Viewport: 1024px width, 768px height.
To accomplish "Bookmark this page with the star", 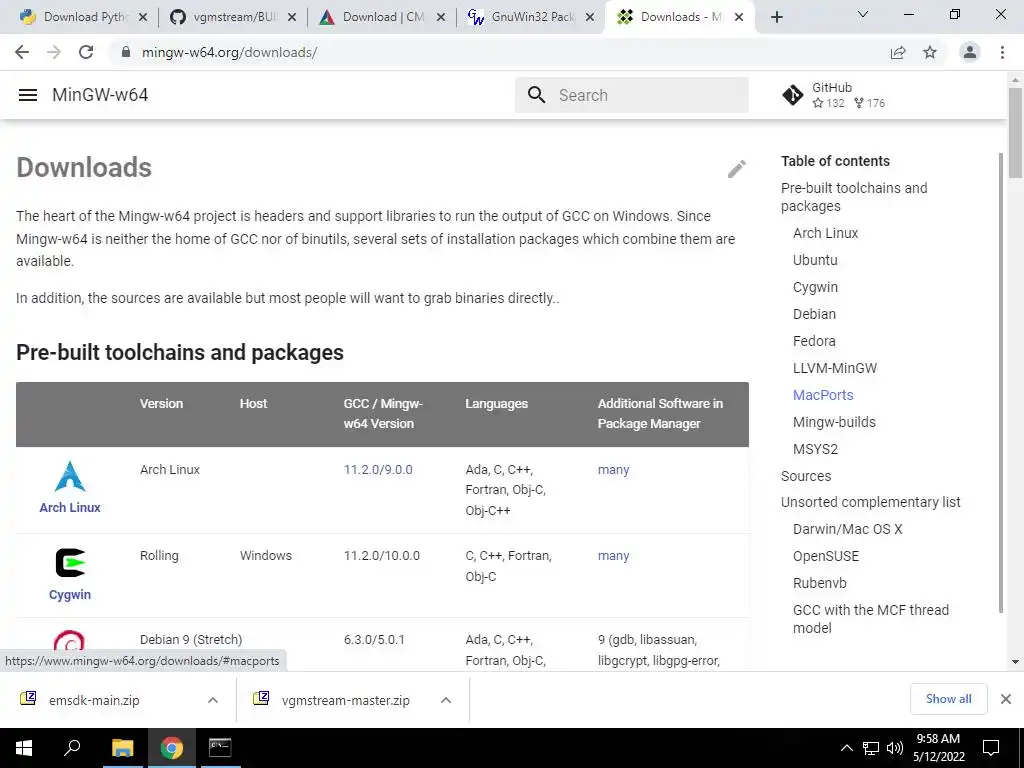I will click(x=930, y=52).
